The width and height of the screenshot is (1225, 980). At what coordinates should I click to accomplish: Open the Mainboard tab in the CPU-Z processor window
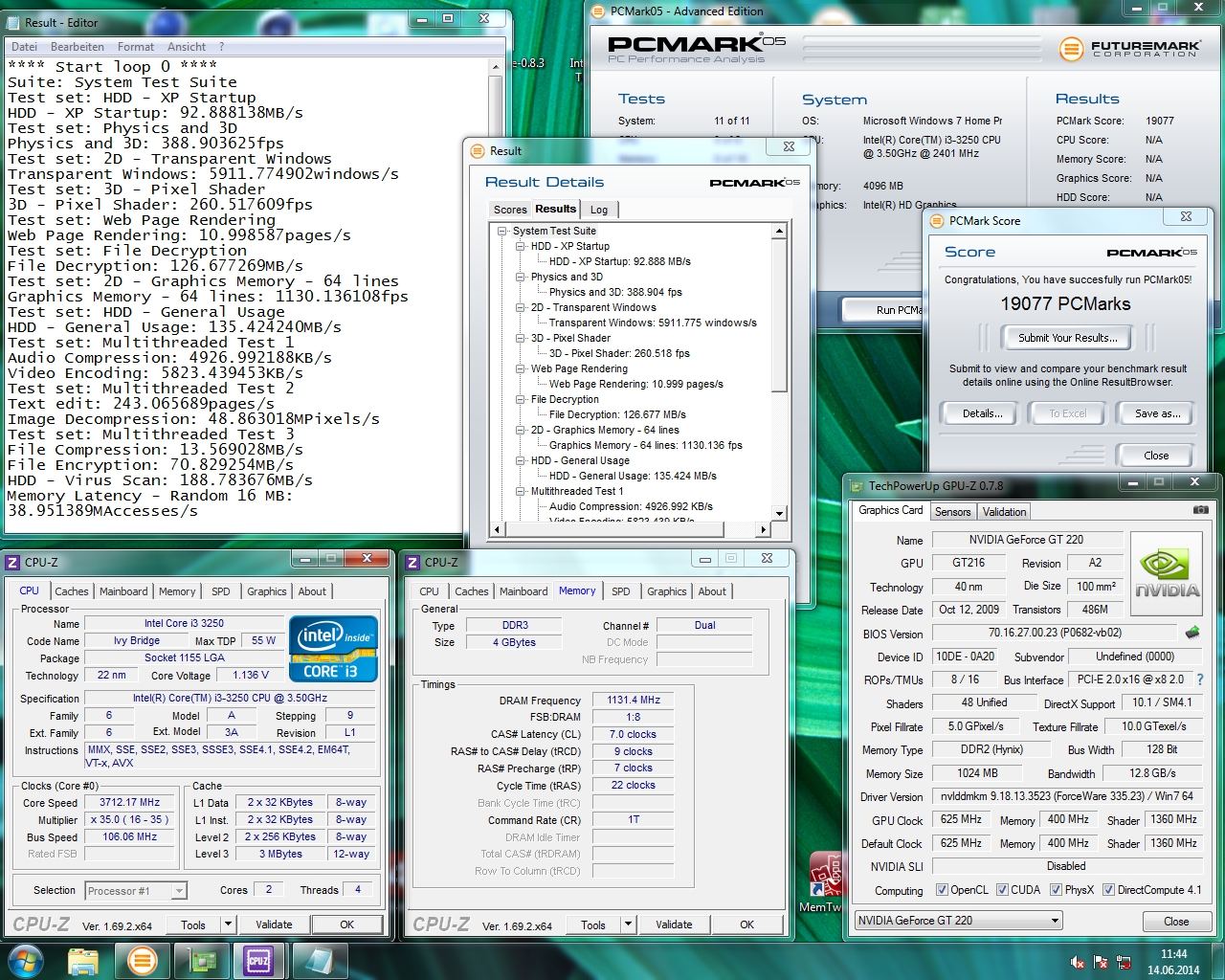tap(123, 591)
